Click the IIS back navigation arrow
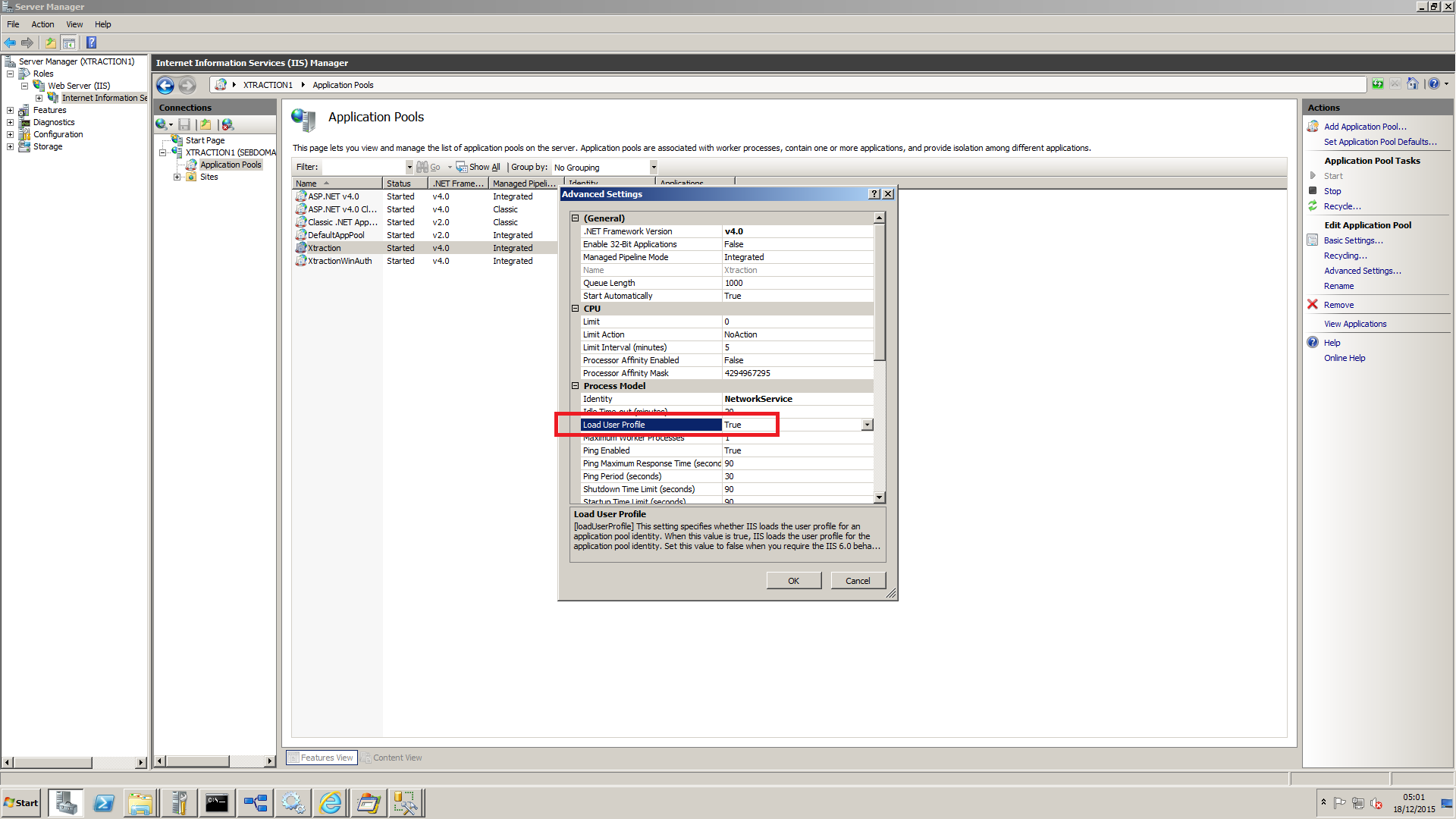This screenshot has width=1456, height=819. click(165, 85)
